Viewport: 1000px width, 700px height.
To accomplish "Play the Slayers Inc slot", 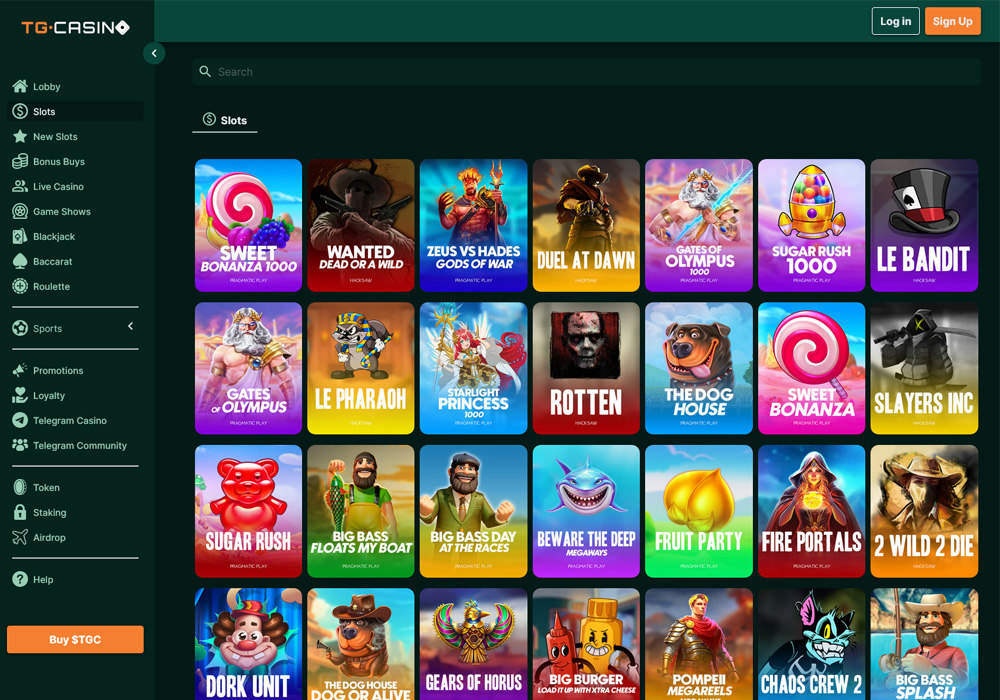I will [x=924, y=368].
